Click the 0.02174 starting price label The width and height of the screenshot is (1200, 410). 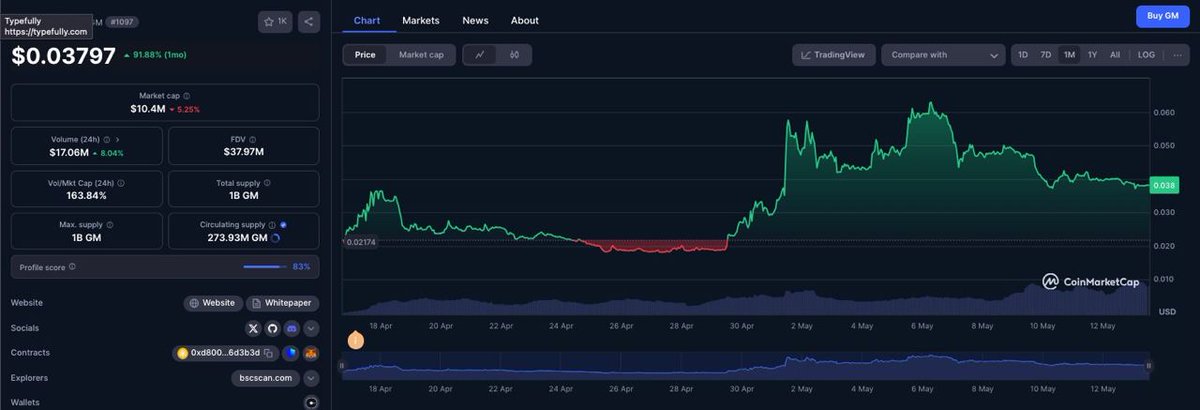pos(361,241)
